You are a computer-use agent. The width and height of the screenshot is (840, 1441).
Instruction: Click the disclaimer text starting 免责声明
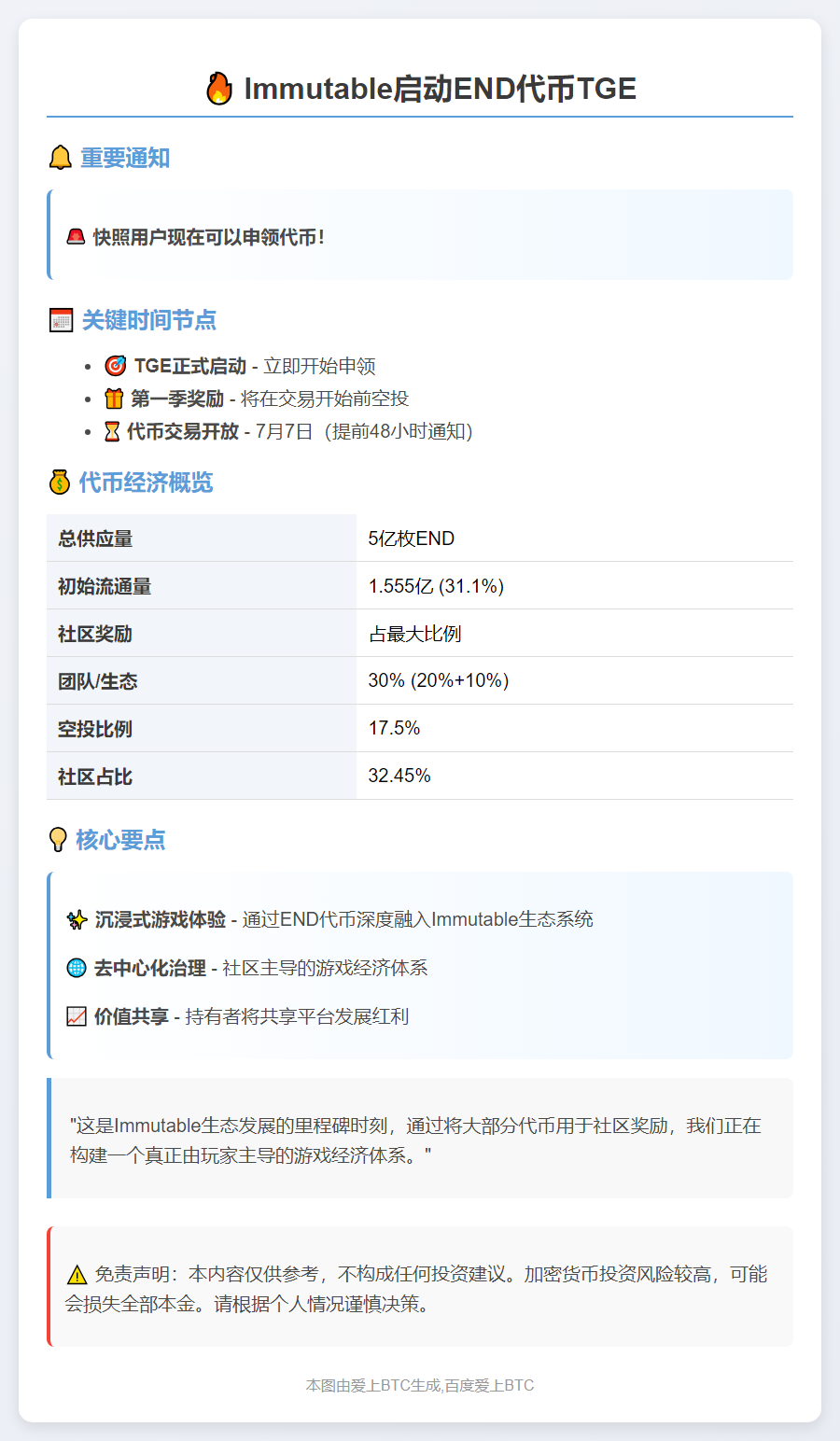416,1289
